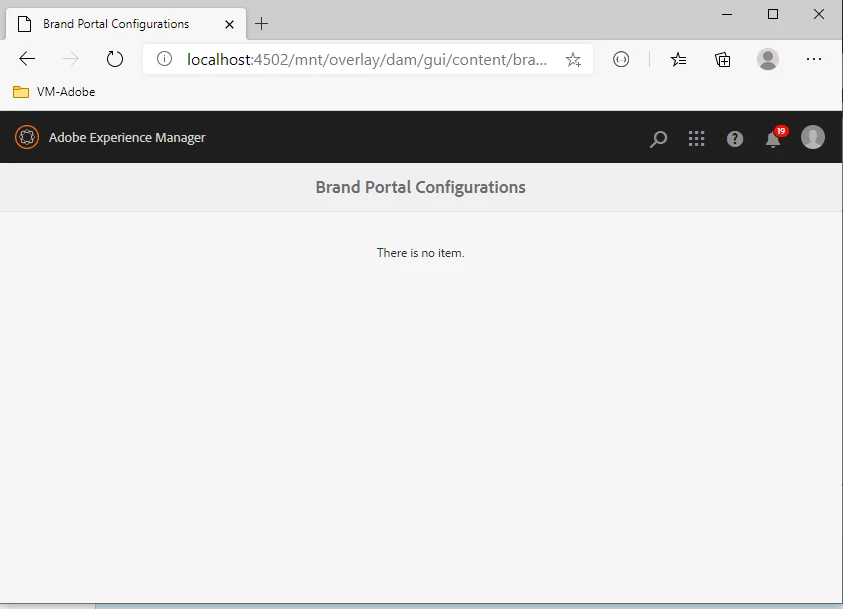Add this page to favorites star
The image size is (843, 609).
point(573,59)
